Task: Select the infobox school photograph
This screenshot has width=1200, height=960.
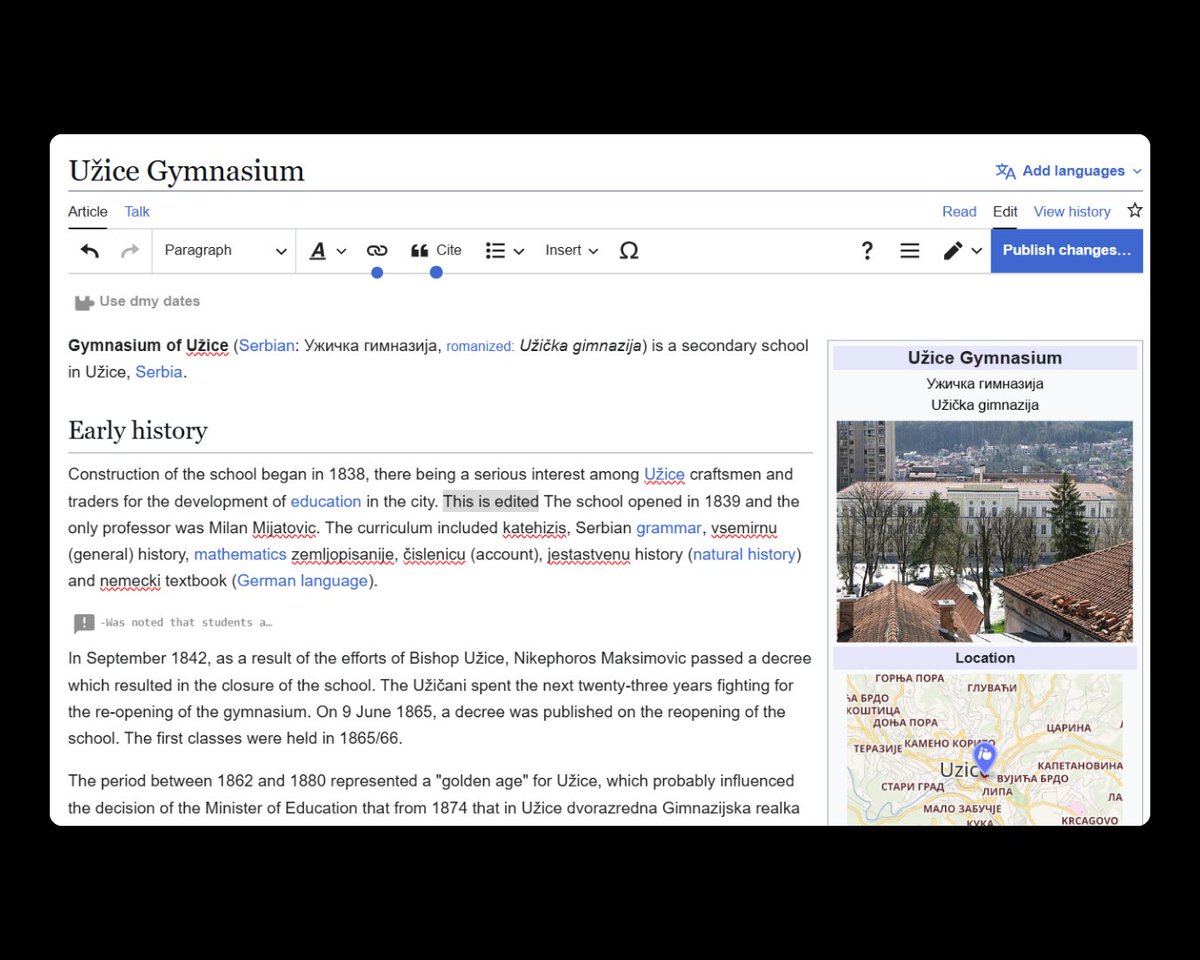Action: click(985, 531)
